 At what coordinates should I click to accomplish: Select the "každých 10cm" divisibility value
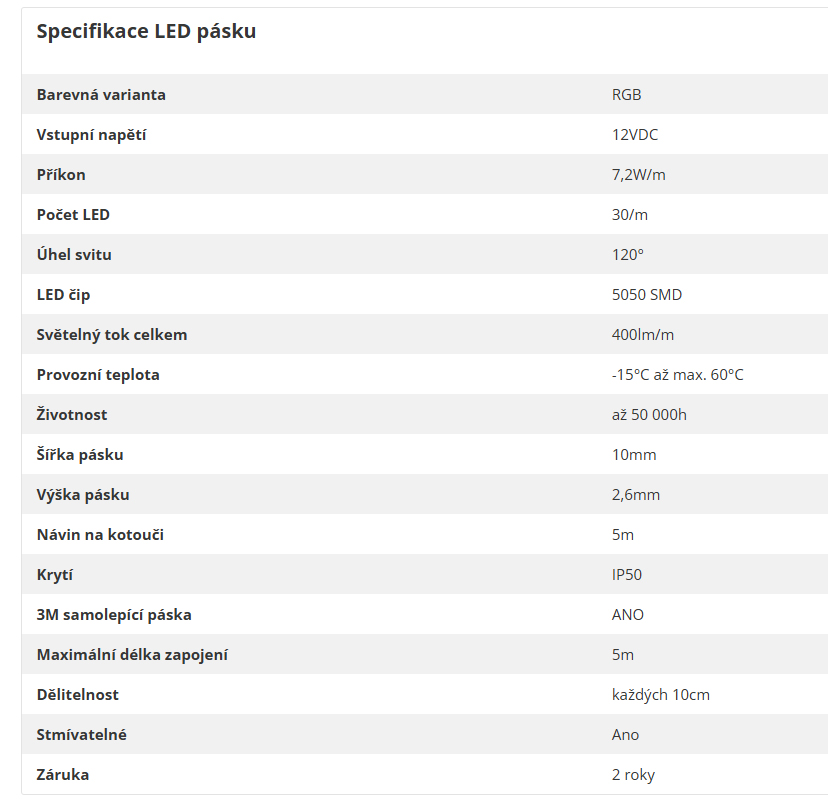[660, 695]
